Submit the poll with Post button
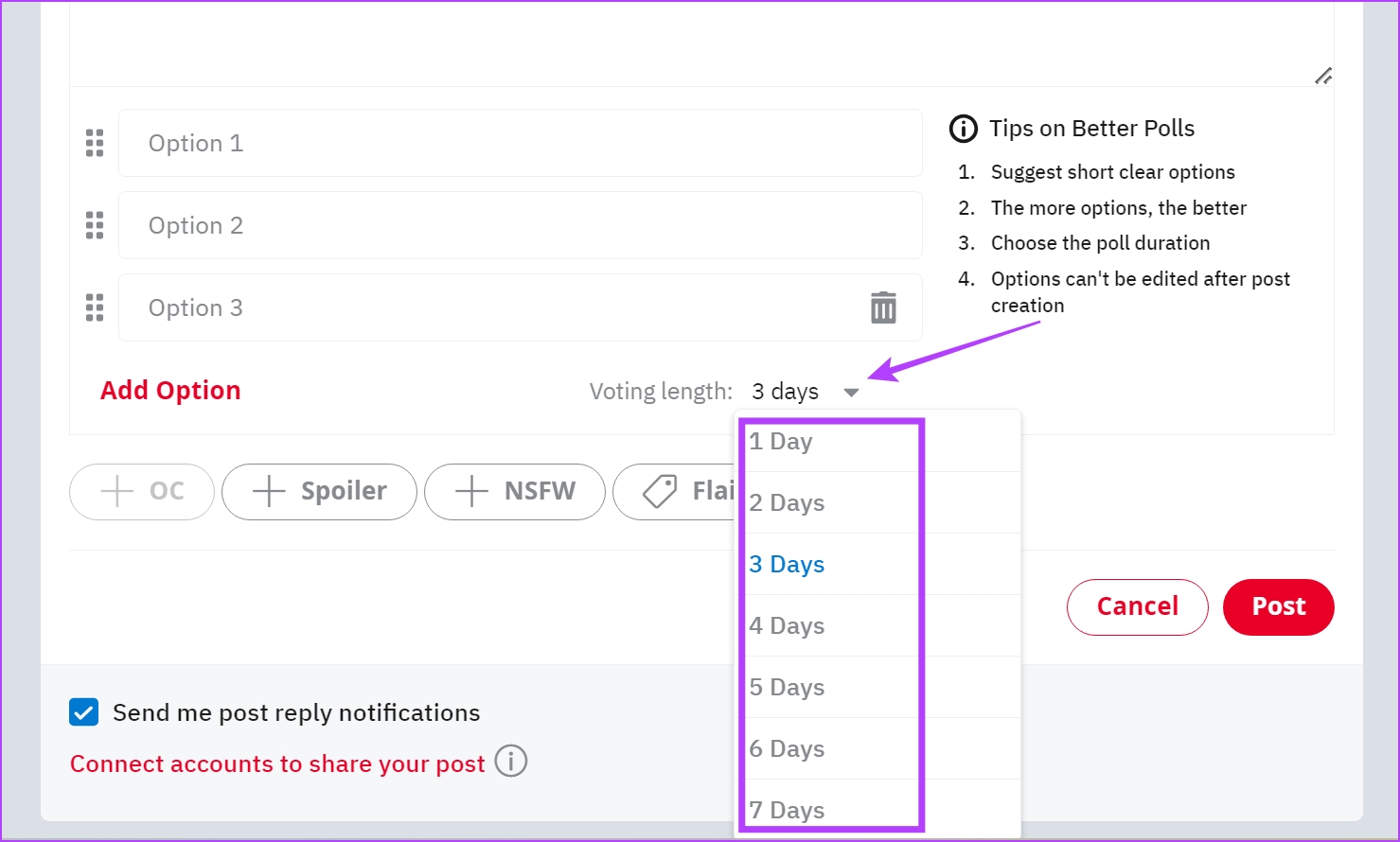 tap(1279, 607)
